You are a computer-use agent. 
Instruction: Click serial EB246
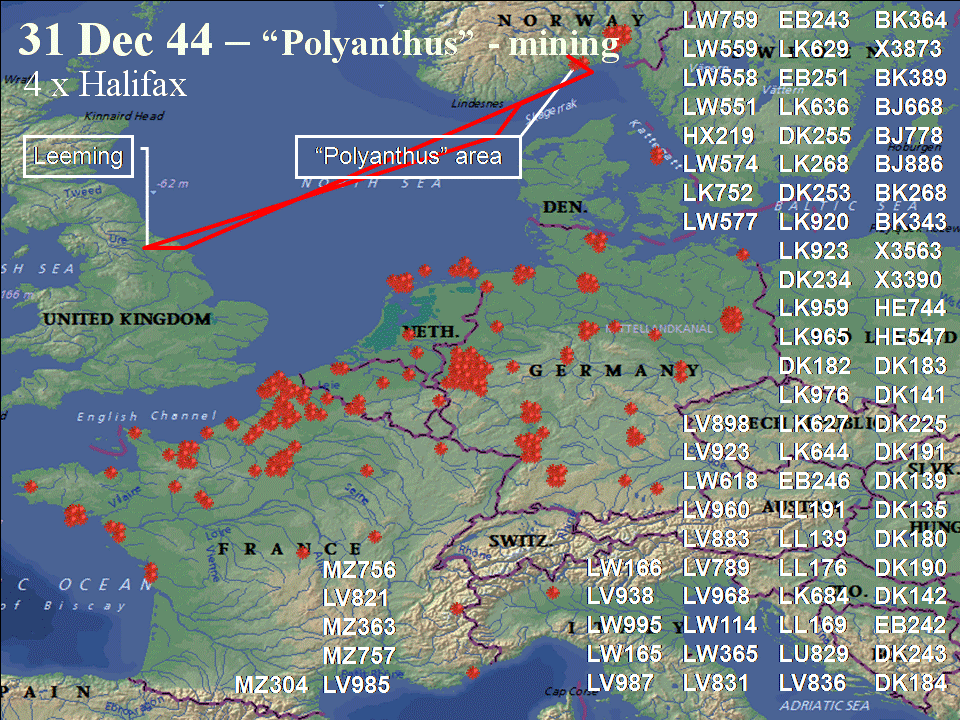point(814,481)
